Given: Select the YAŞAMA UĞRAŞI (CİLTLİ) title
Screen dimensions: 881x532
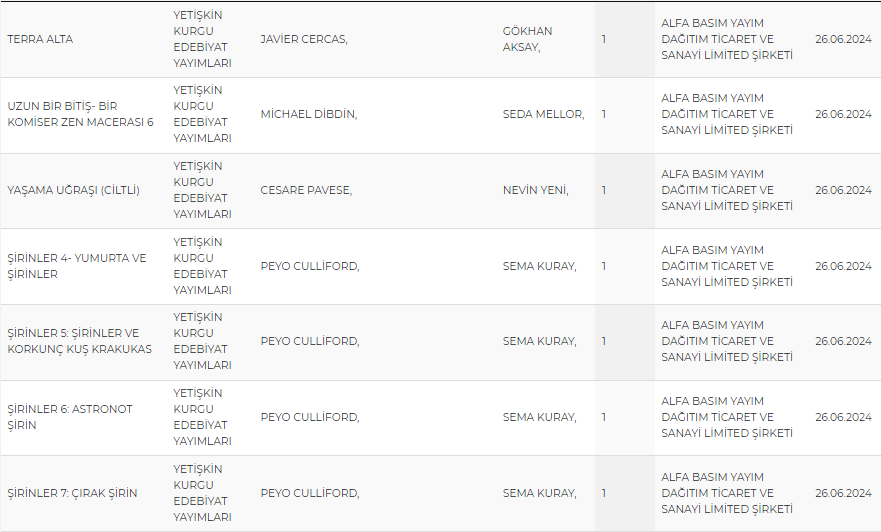Looking at the screenshot, I should coord(74,190).
